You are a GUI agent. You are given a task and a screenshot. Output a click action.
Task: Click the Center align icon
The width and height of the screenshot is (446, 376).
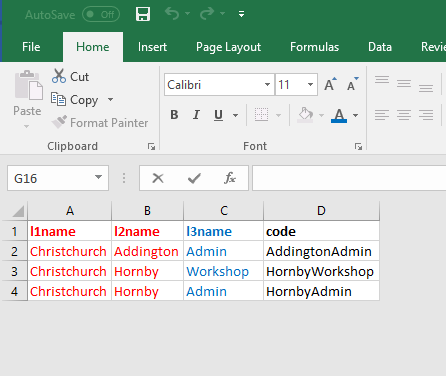(x=404, y=115)
